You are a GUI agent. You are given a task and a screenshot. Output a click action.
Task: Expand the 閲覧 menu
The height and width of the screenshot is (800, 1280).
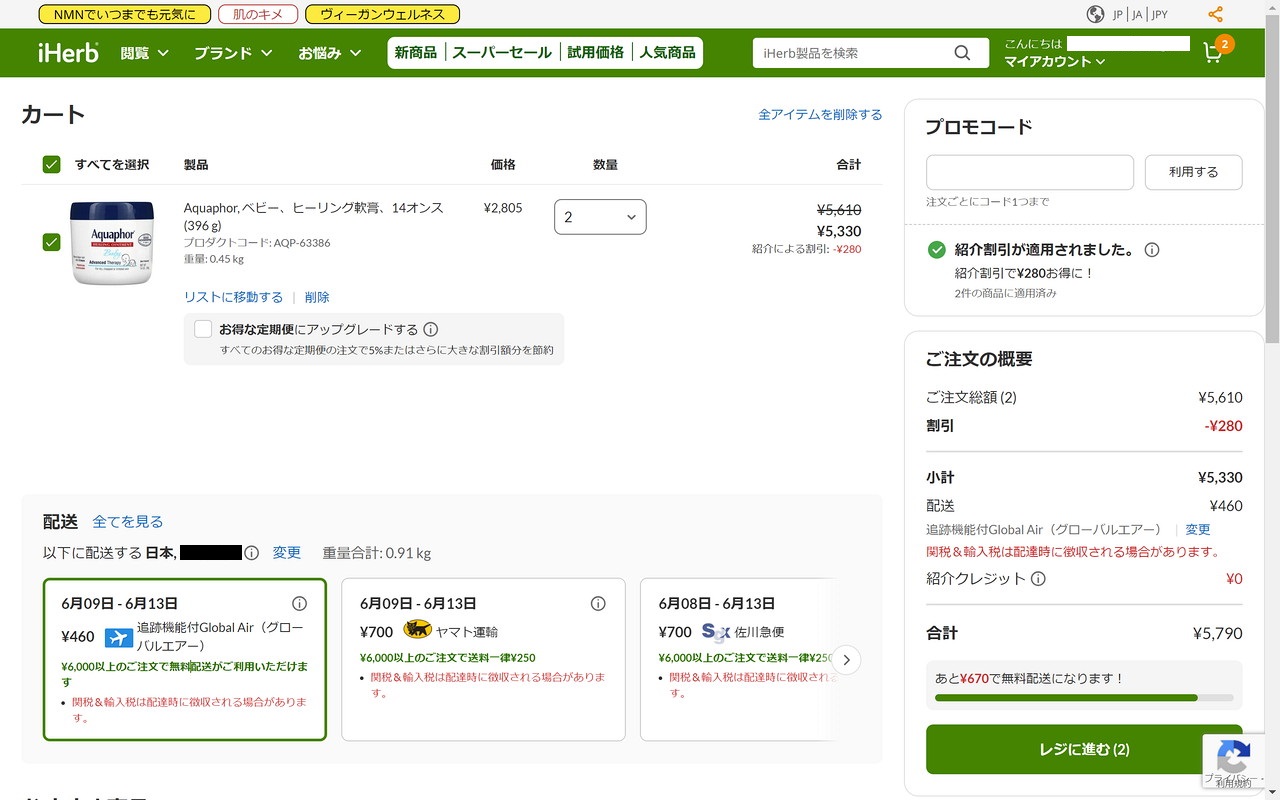click(x=145, y=53)
